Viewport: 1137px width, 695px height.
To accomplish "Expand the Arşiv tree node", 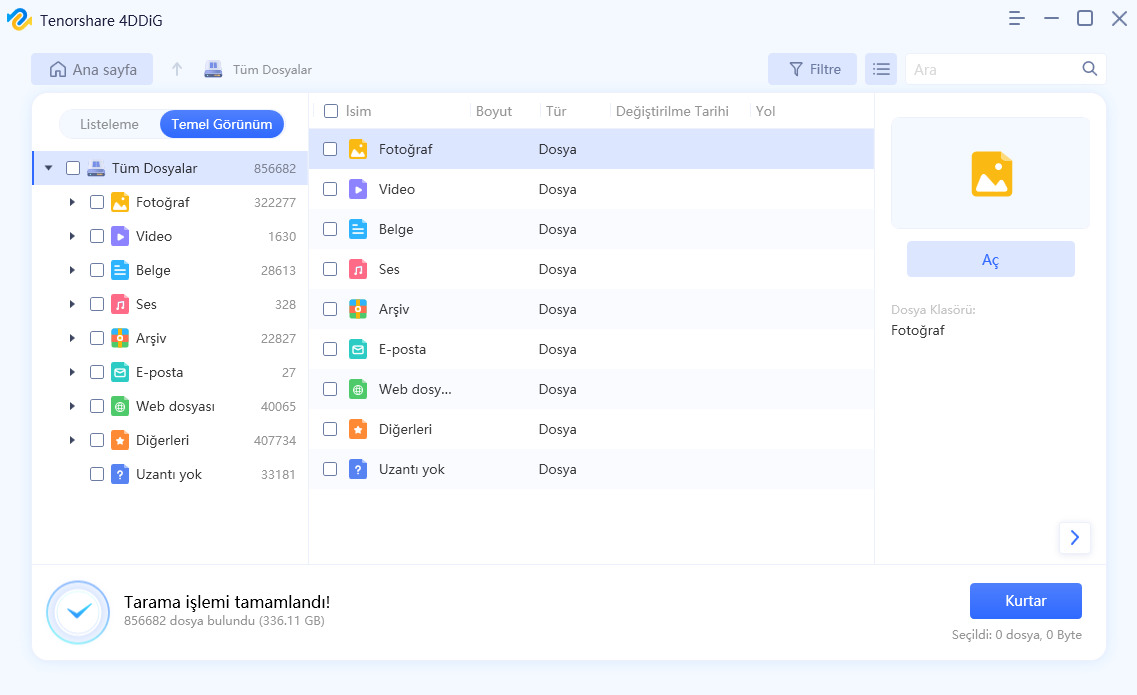I will click(x=72, y=338).
